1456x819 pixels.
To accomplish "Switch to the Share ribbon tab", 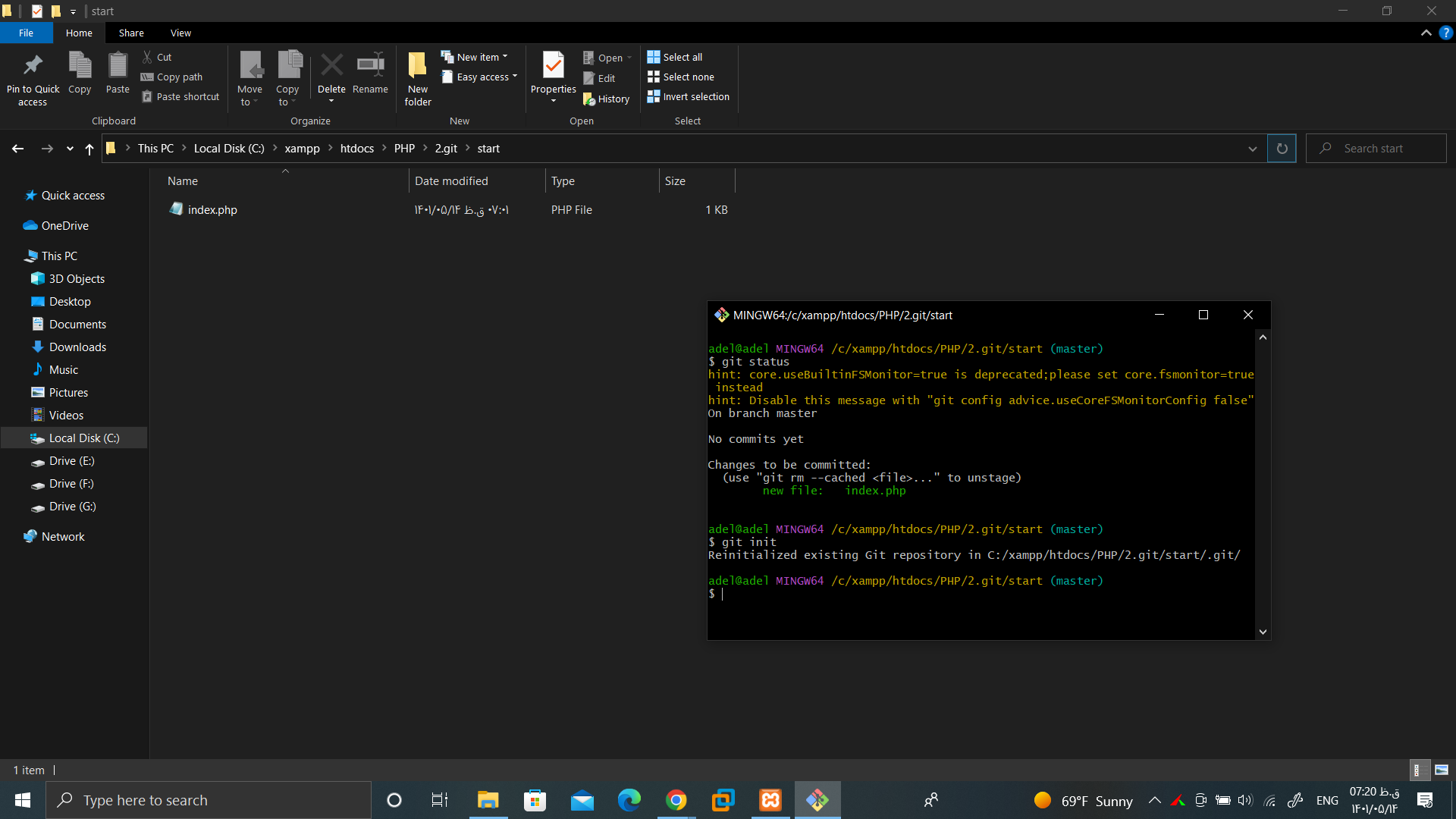I will click(131, 33).
